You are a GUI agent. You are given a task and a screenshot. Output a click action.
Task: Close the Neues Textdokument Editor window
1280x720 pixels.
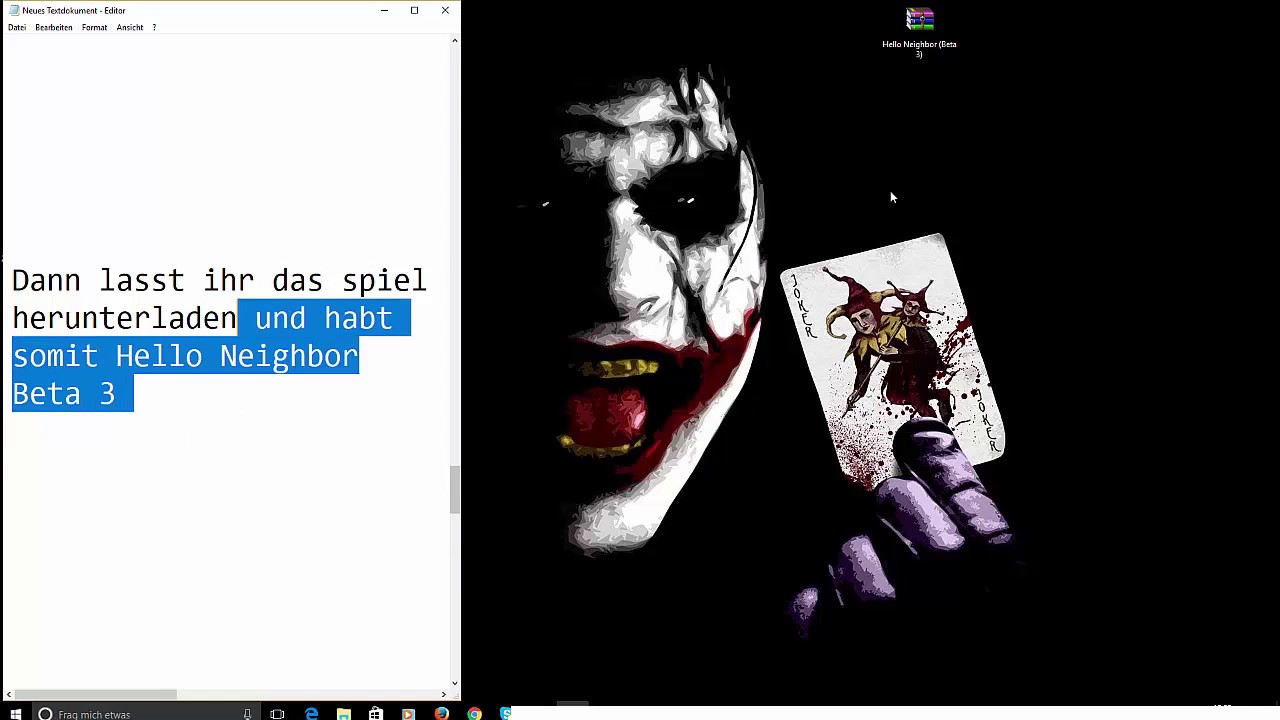(445, 10)
